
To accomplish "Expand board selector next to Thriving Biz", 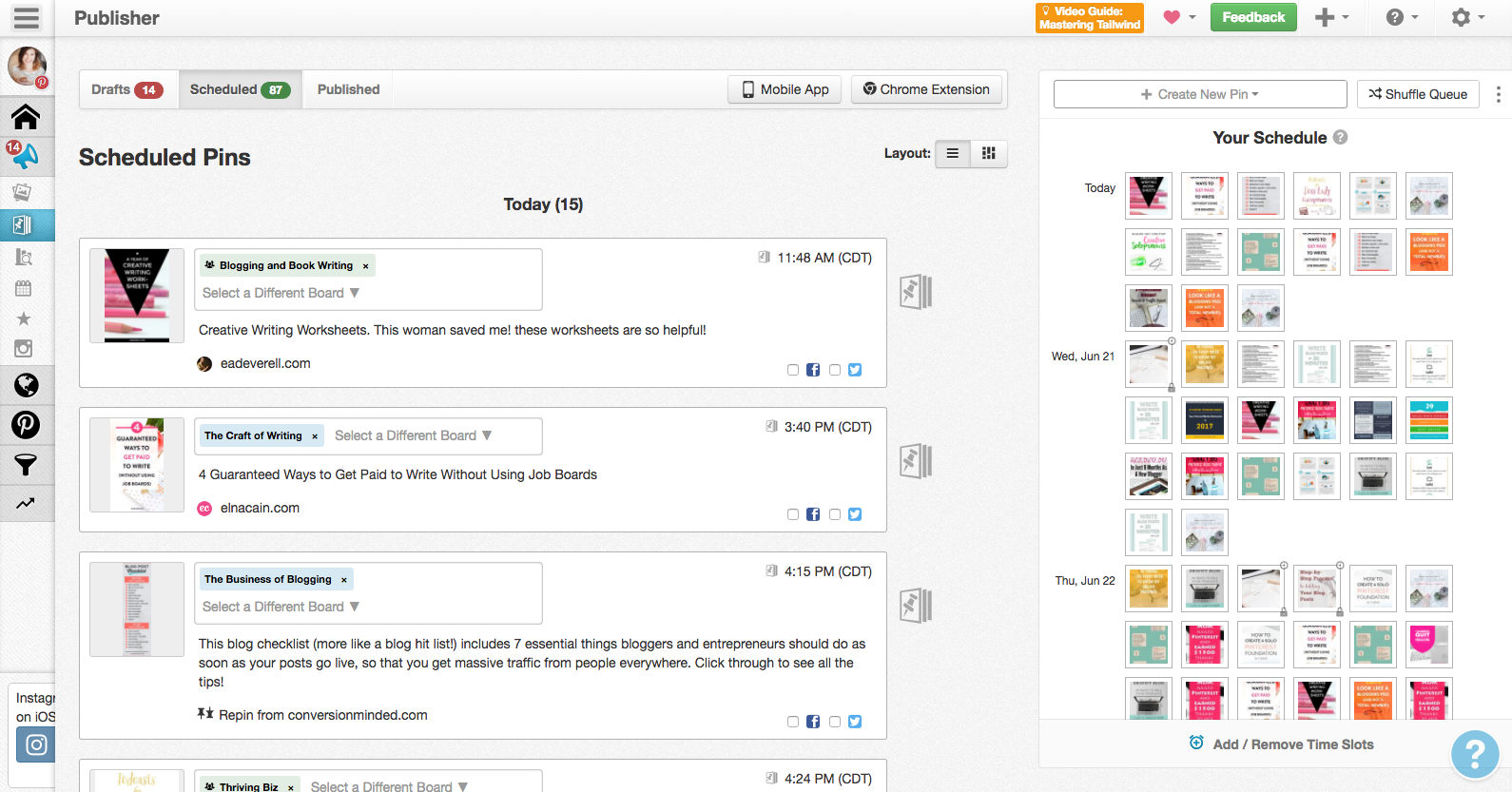I will (x=389, y=786).
